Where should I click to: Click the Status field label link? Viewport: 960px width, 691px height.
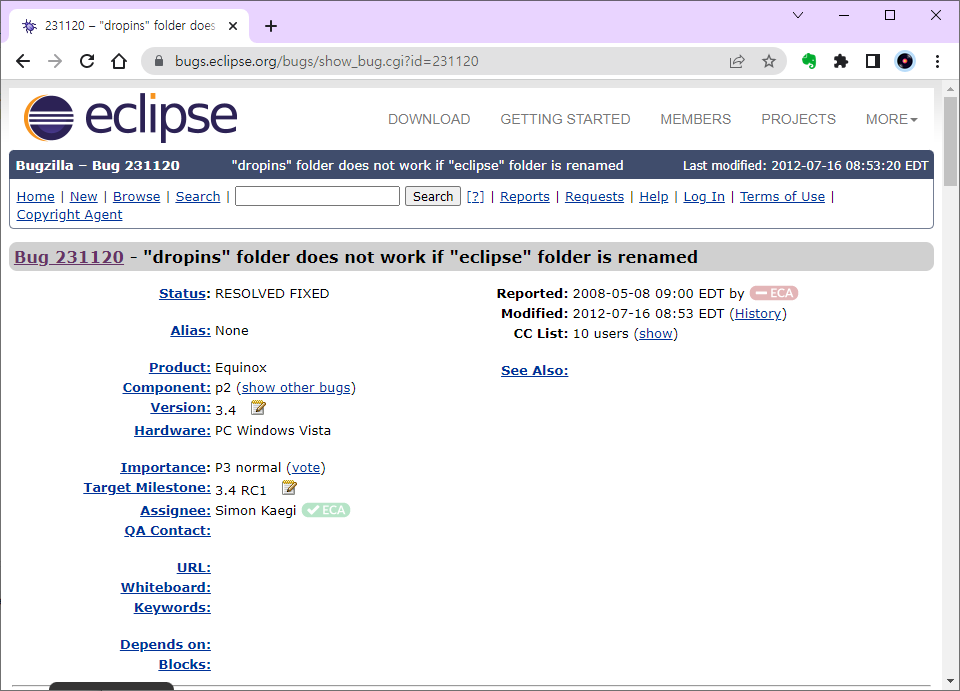pyautogui.click(x=184, y=294)
